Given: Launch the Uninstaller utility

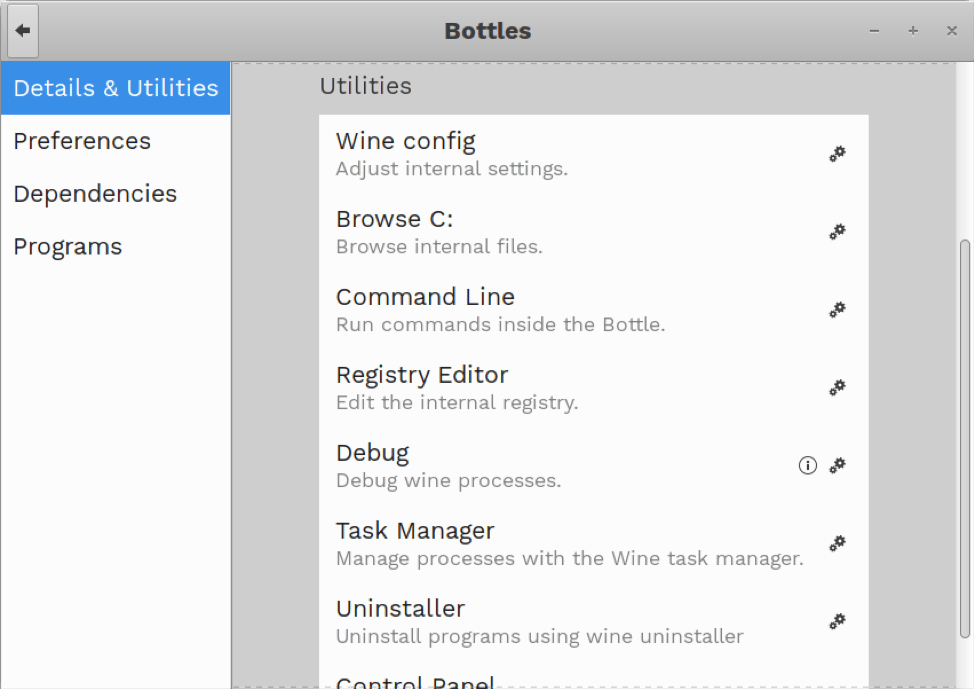Looking at the screenshot, I should click(x=400, y=608).
